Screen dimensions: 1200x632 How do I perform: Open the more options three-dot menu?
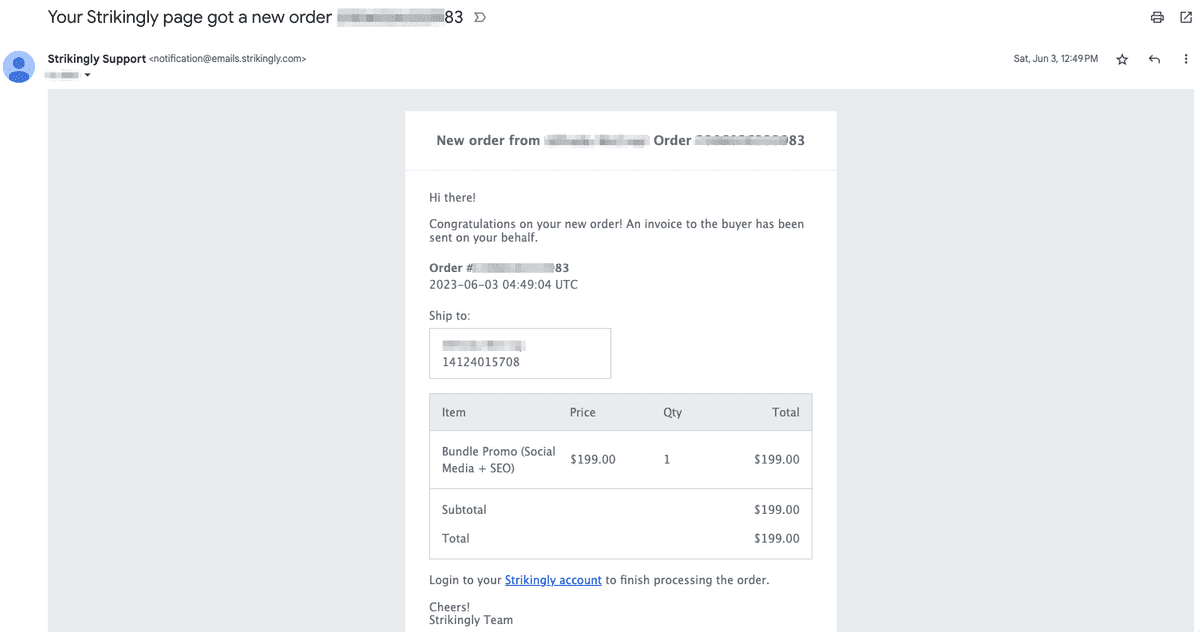[1186, 59]
